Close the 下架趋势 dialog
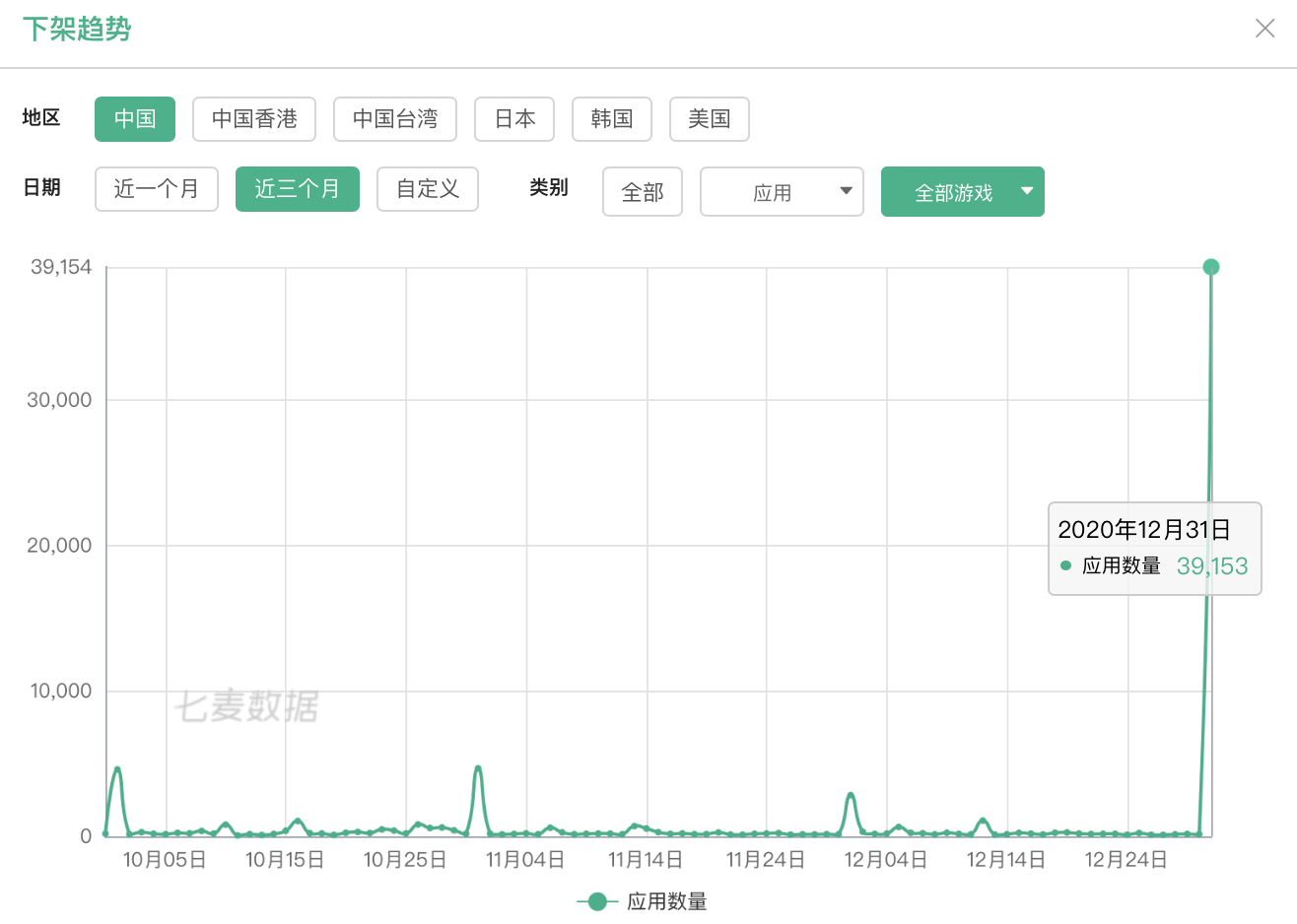Viewport: 1297px width, 924px height. 1264,29
